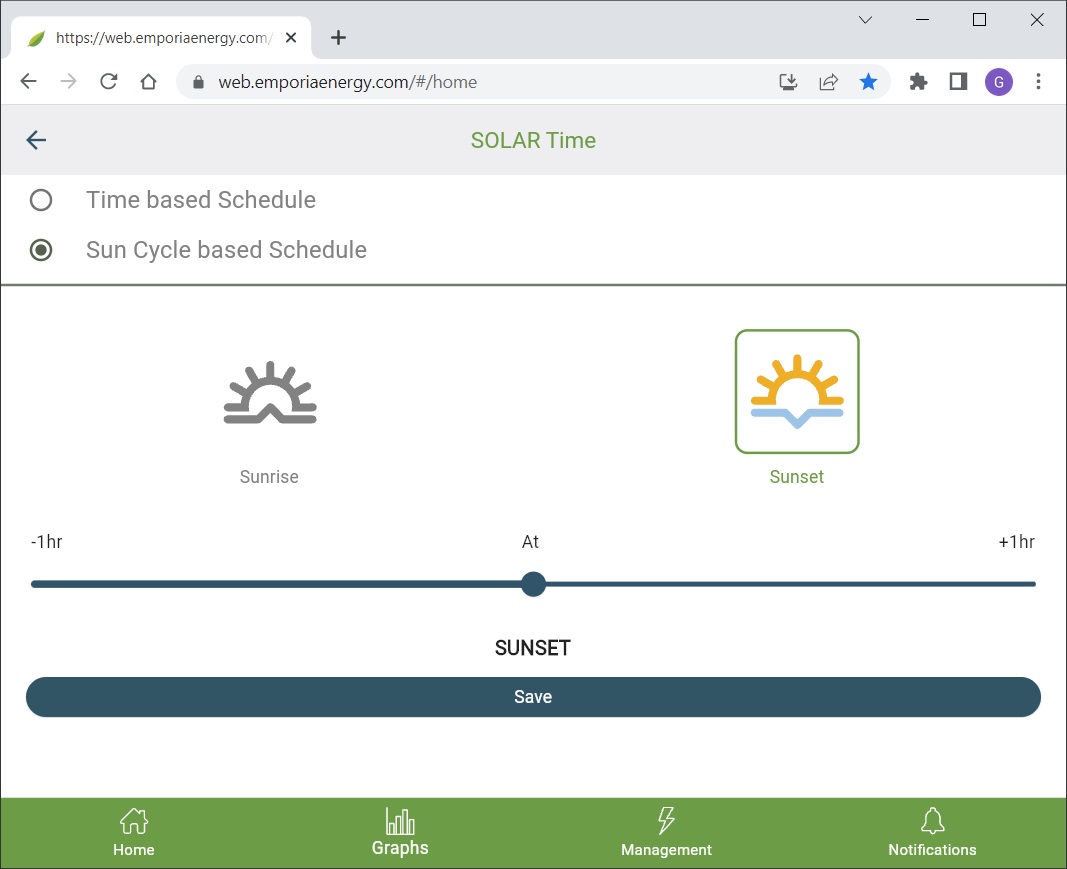This screenshot has height=869, width=1067.
Task: Open the Management lightning bolt tab
Action: 666,833
